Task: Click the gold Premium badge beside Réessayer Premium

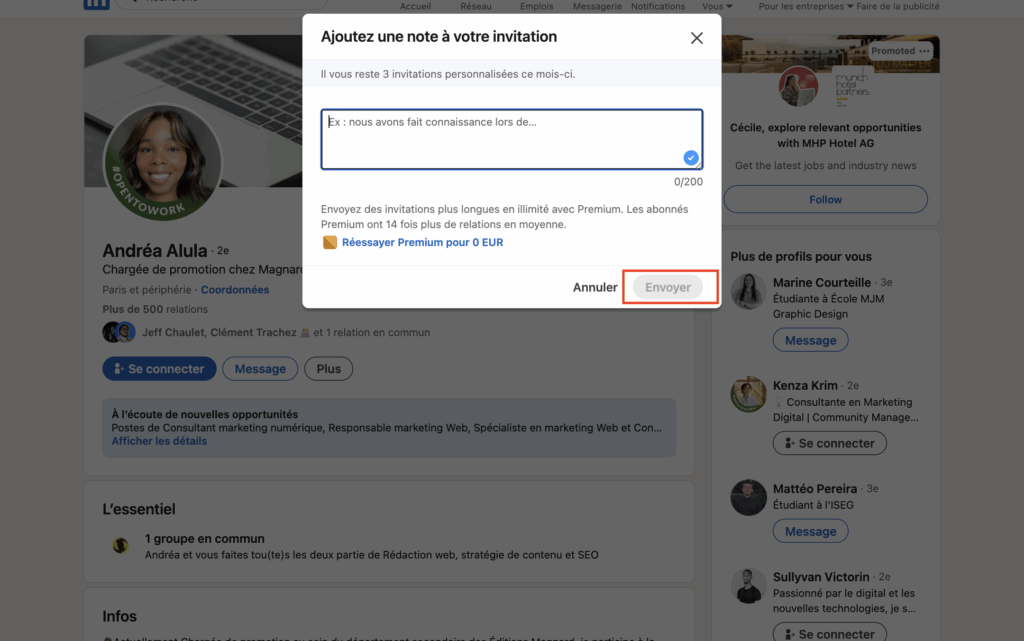Action: pos(331,242)
